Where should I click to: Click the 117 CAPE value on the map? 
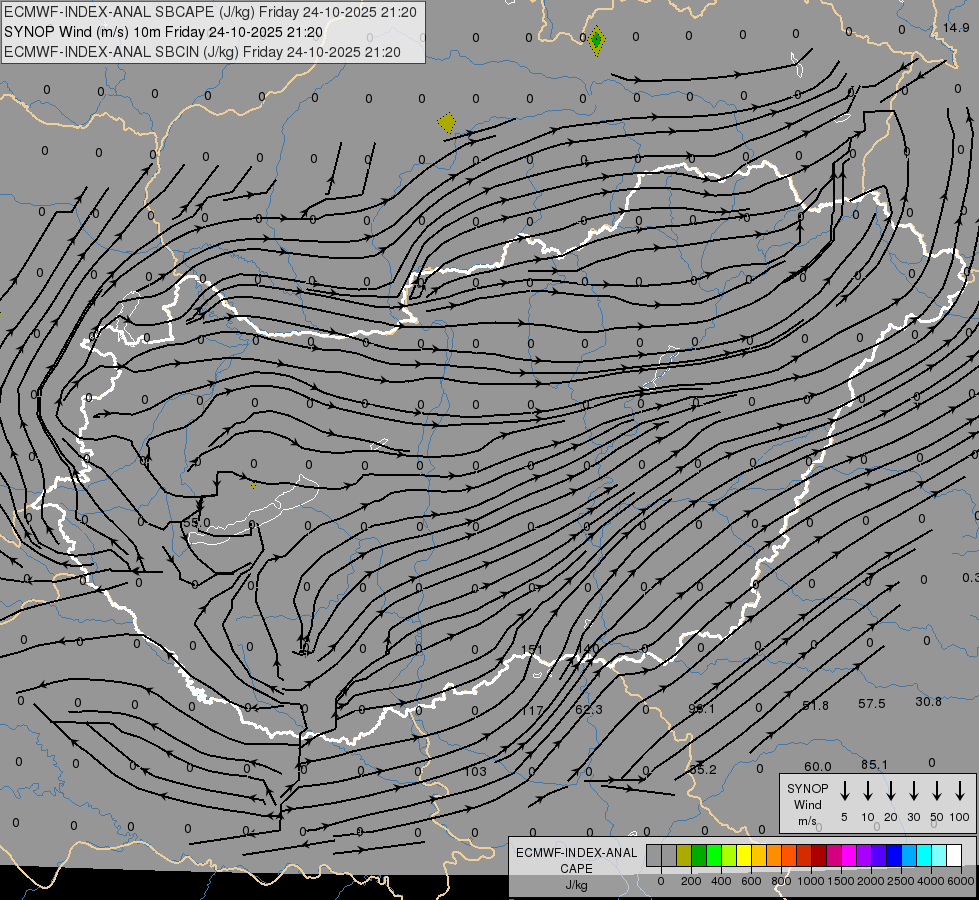531,710
